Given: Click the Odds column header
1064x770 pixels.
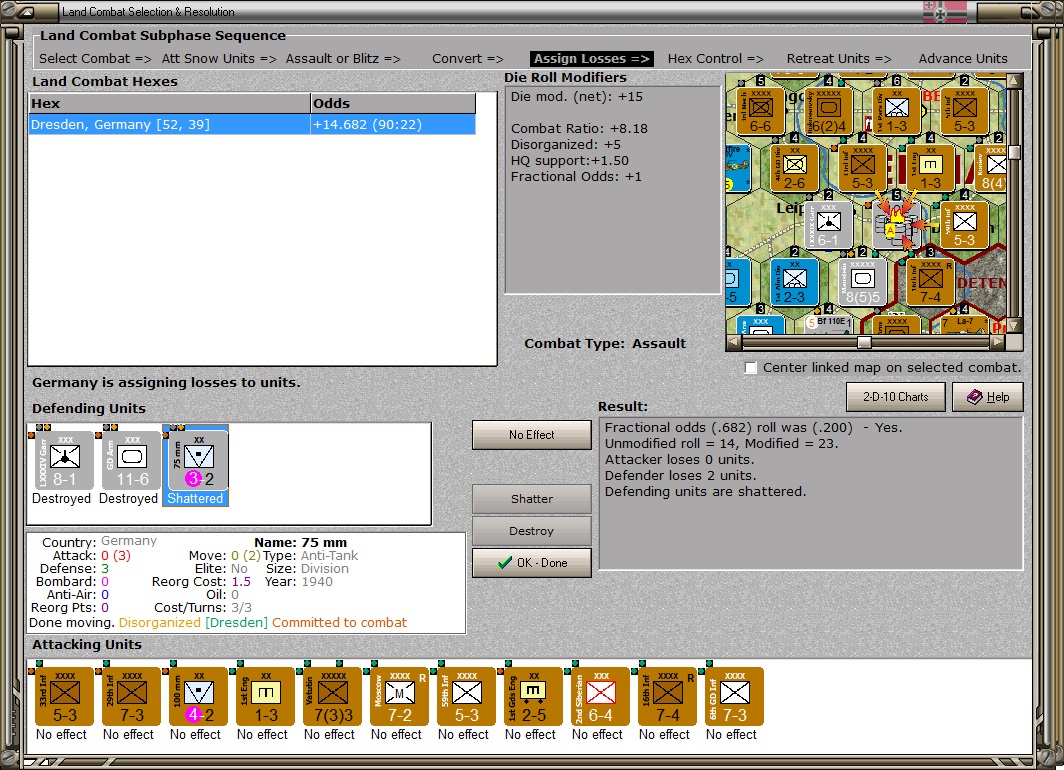Looking at the screenshot, I should tap(393, 104).
